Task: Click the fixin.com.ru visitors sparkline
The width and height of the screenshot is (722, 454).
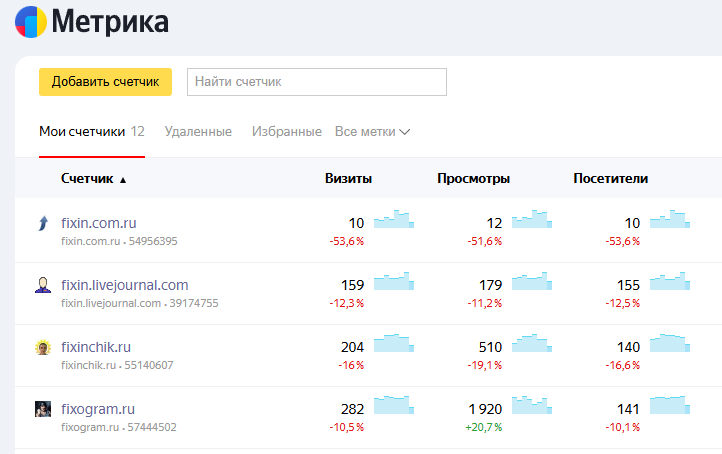Action: (x=670, y=219)
